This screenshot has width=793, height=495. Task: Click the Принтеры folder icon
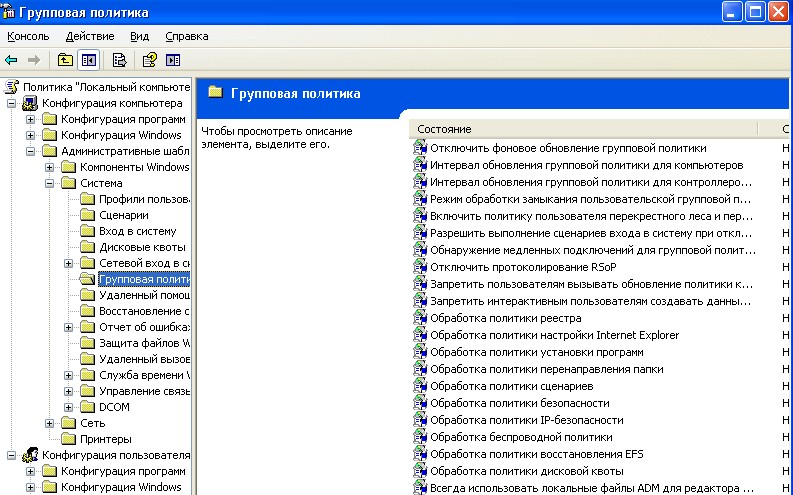[x=69, y=439]
